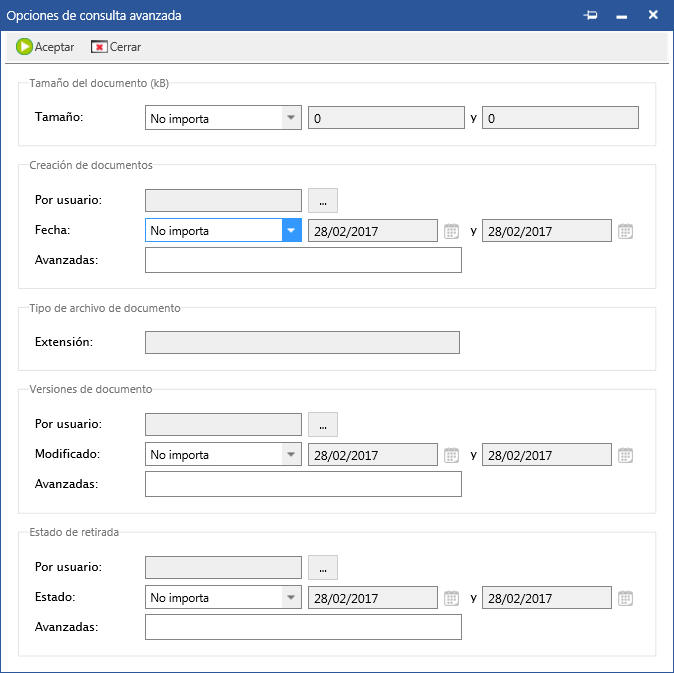Click the second Estado date field

pos(547,598)
